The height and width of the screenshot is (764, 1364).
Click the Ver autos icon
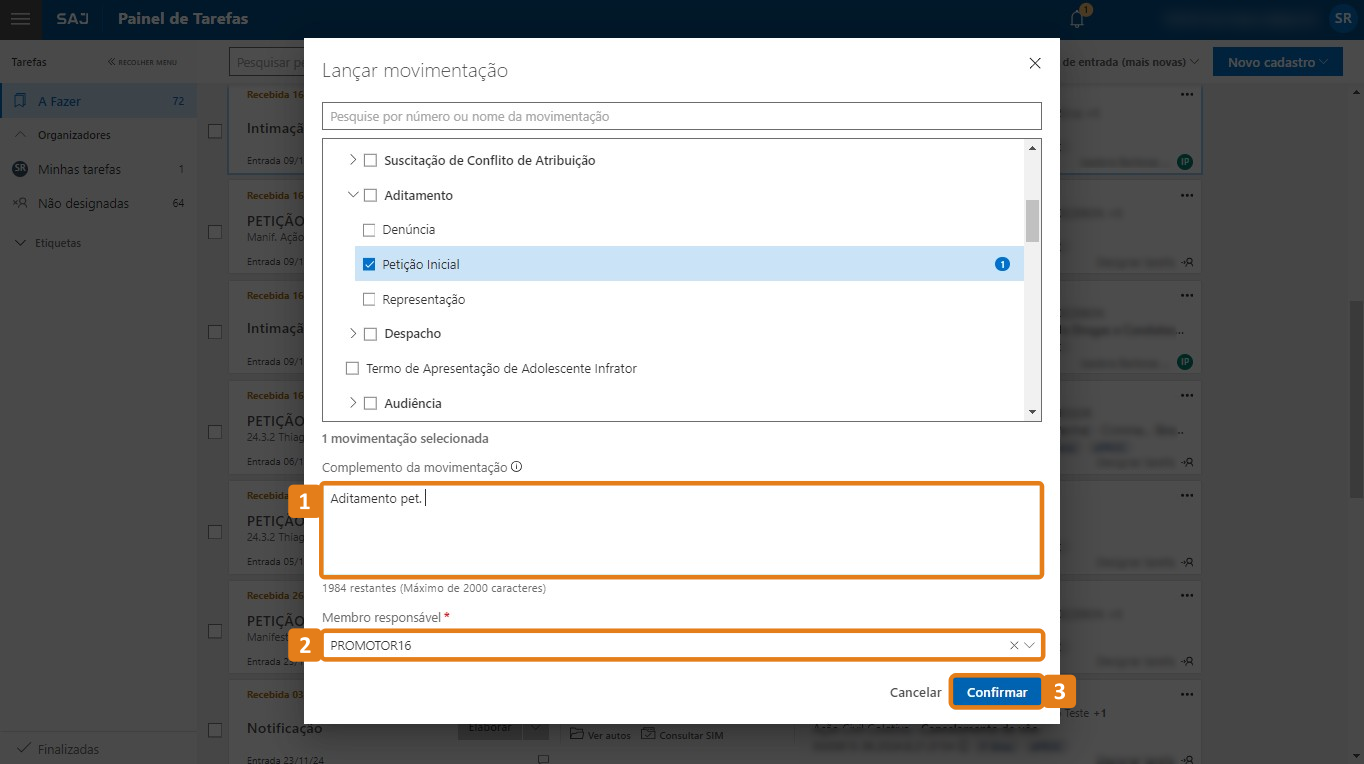click(x=577, y=735)
